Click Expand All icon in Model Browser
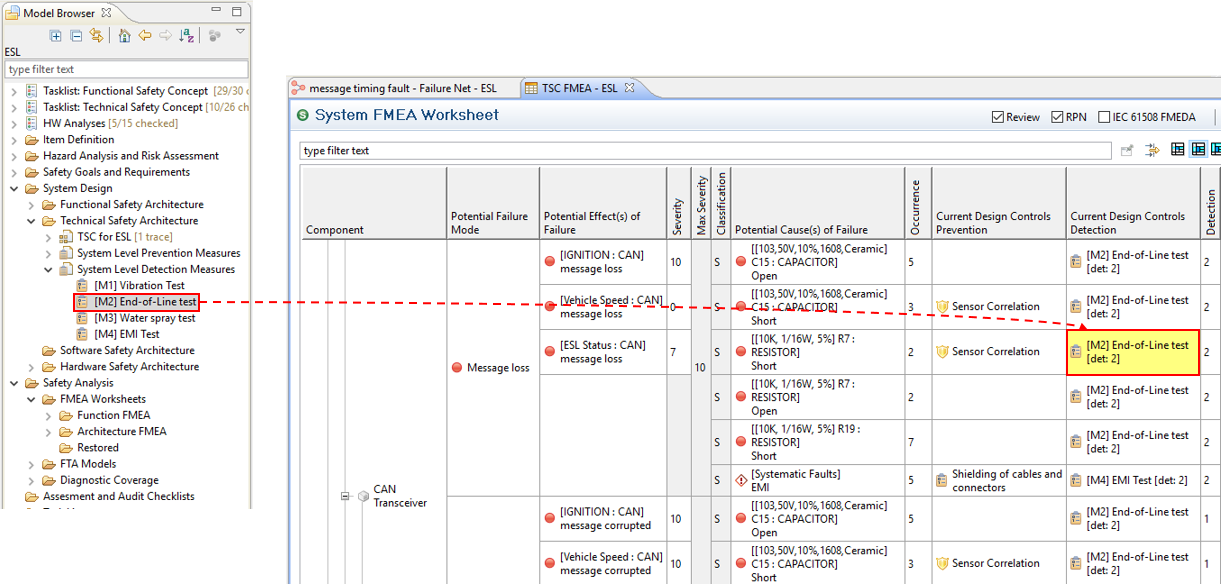1221x584 pixels. click(56, 36)
